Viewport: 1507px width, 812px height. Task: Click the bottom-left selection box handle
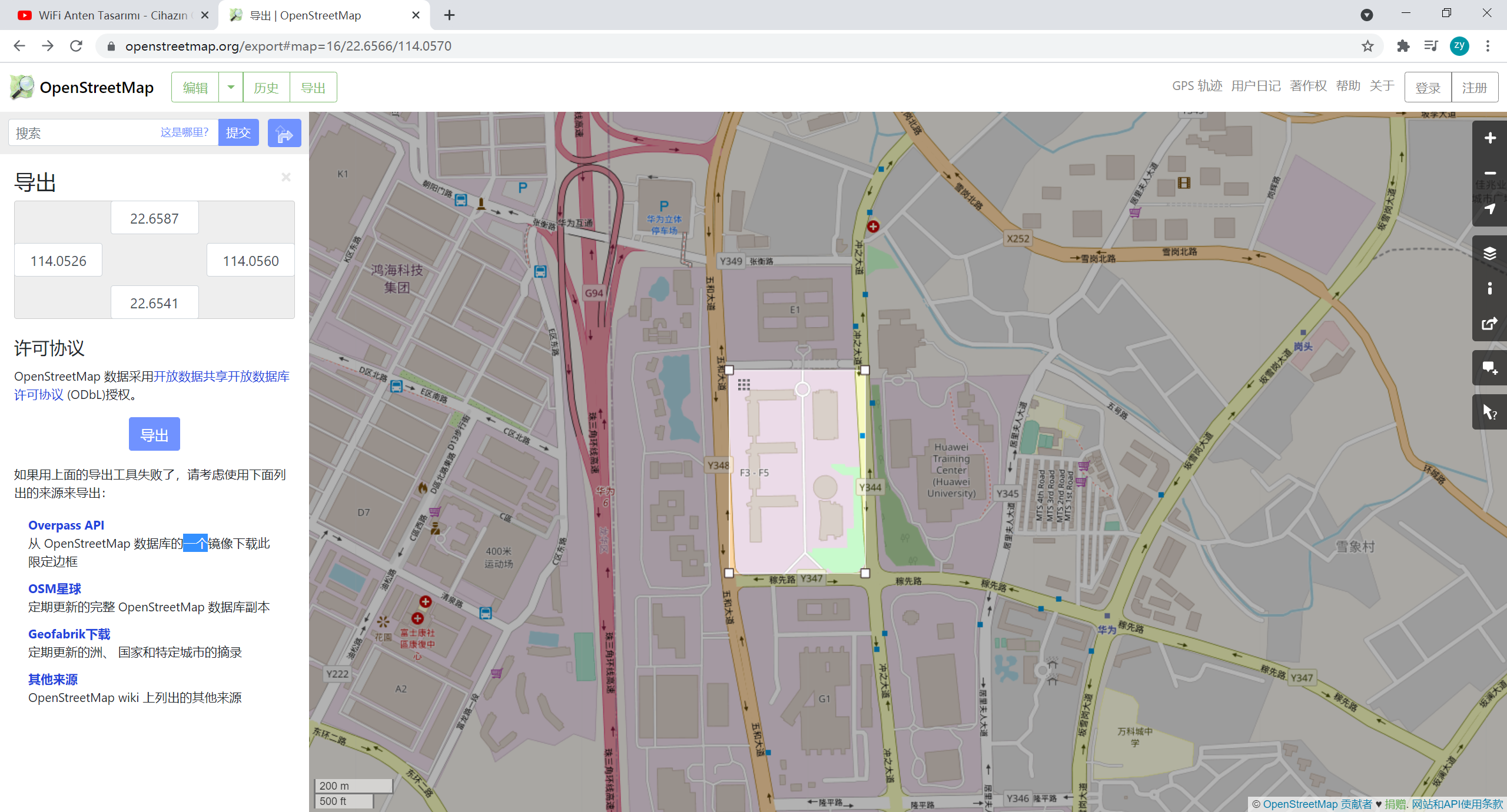pyautogui.click(x=729, y=573)
